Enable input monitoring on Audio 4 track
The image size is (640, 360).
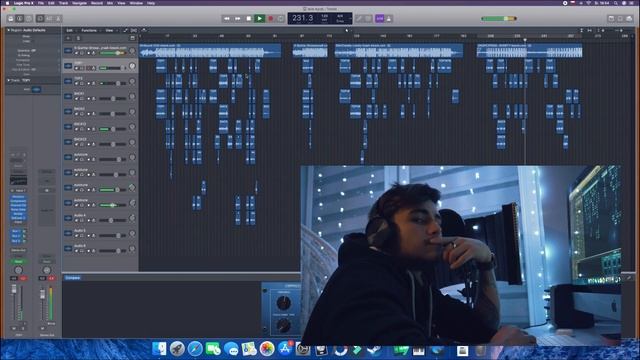coord(93,220)
